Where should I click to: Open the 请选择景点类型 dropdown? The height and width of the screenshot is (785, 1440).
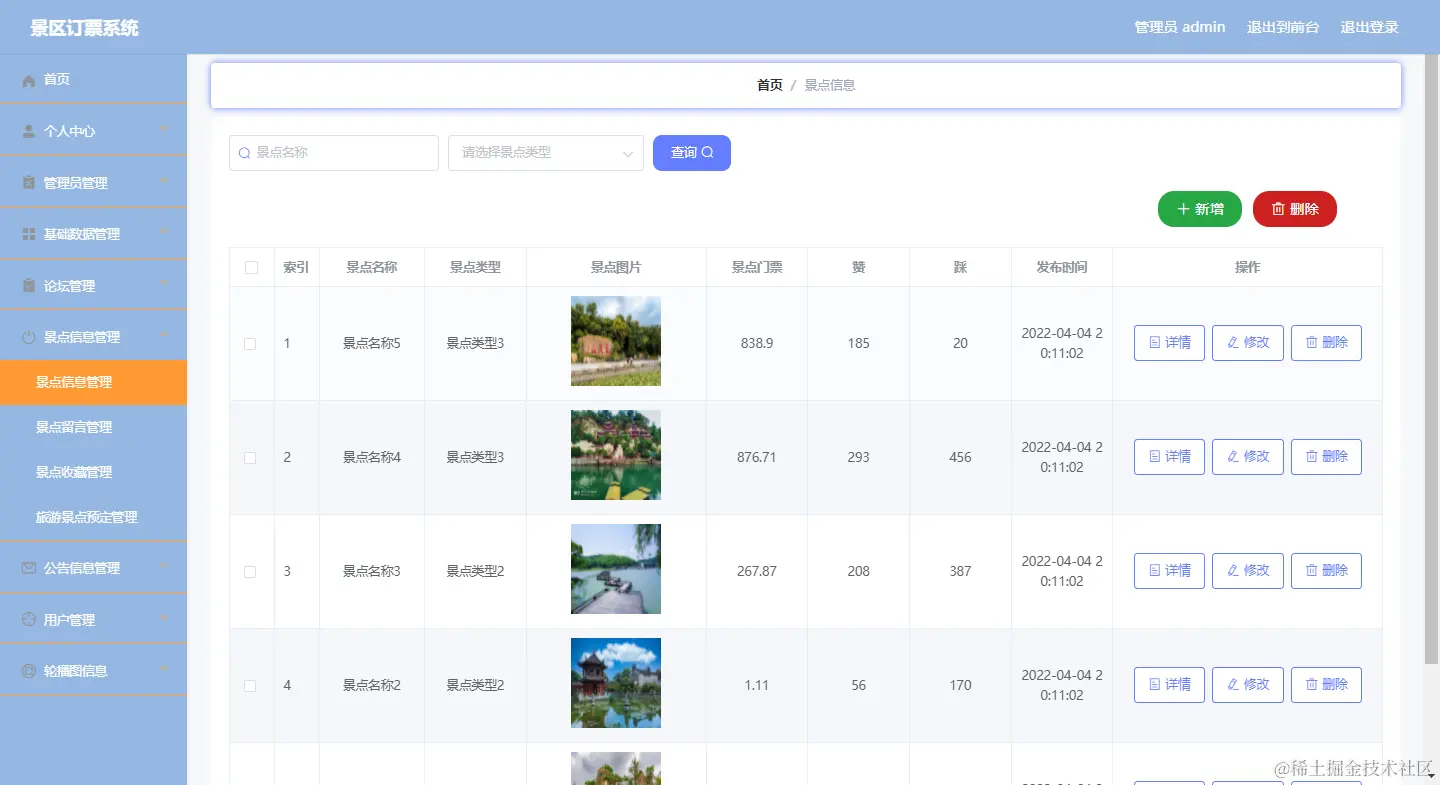[545, 153]
